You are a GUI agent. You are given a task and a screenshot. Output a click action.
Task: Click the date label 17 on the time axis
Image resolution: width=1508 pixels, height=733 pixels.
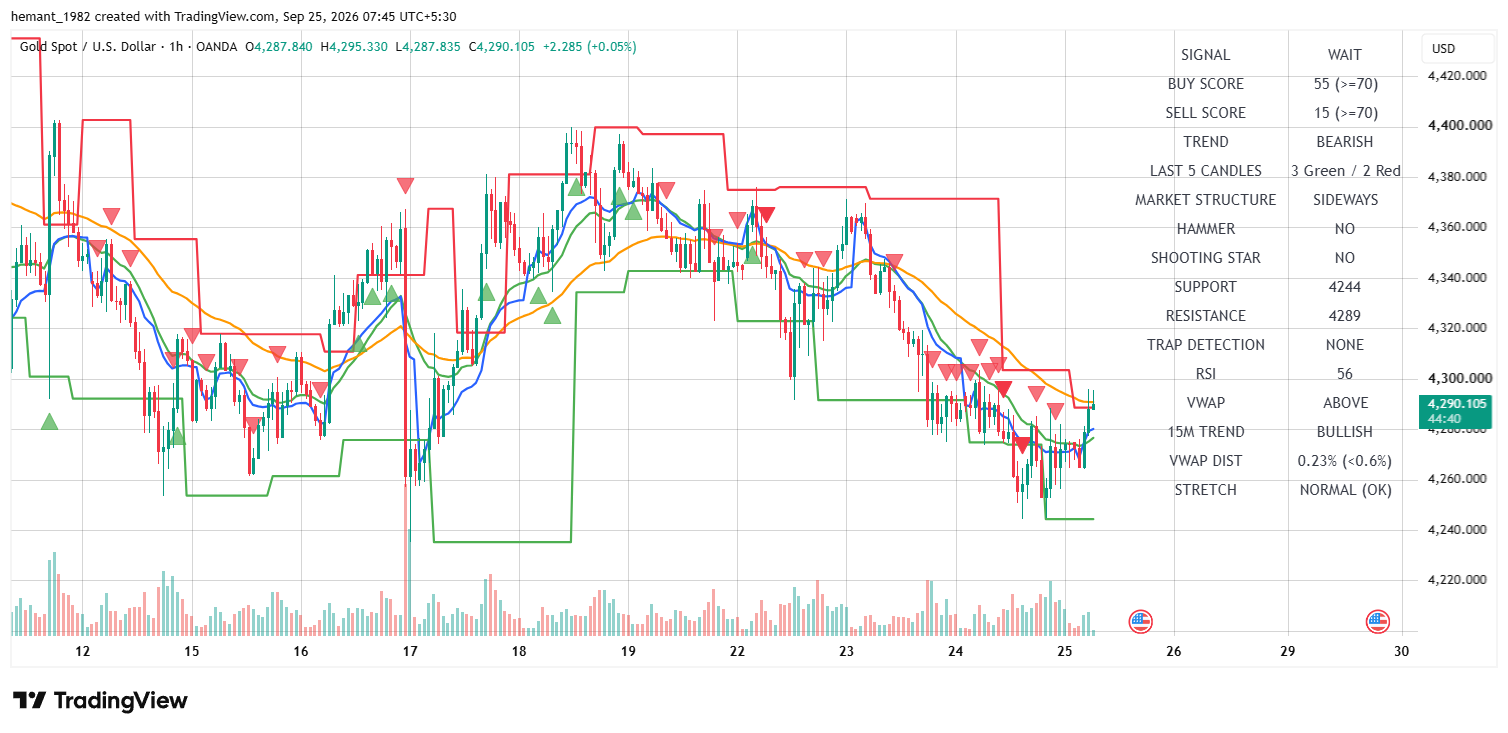click(x=409, y=651)
